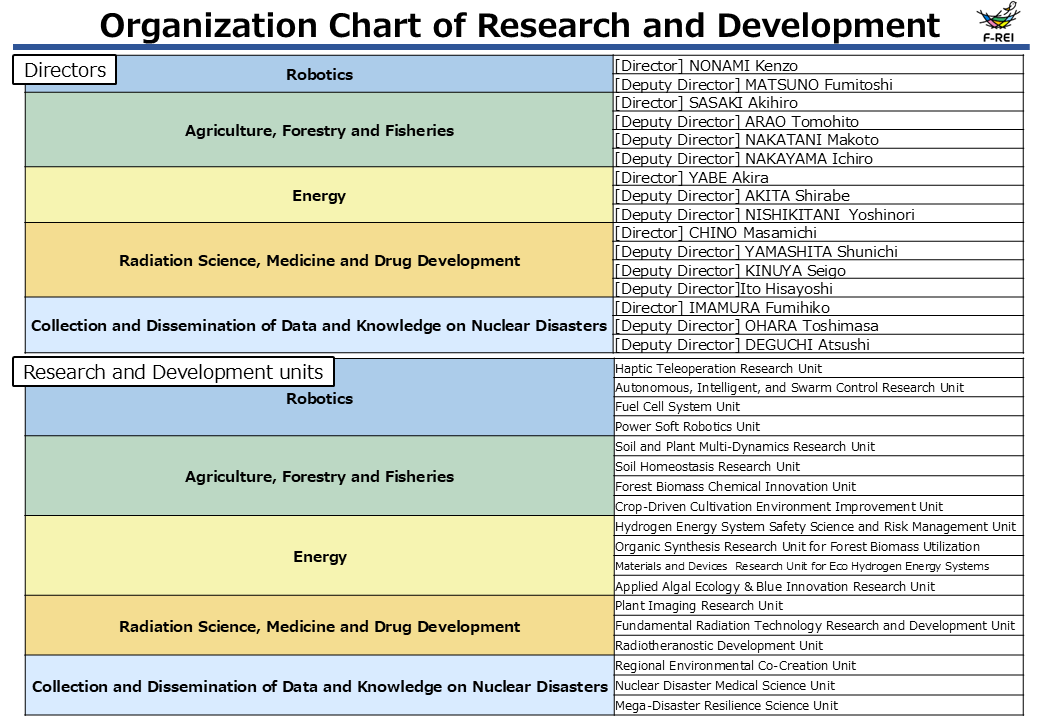Click the Organization Chart title heading
The height and width of the screenshot is (720, 1040).
[x=519, y=25]
